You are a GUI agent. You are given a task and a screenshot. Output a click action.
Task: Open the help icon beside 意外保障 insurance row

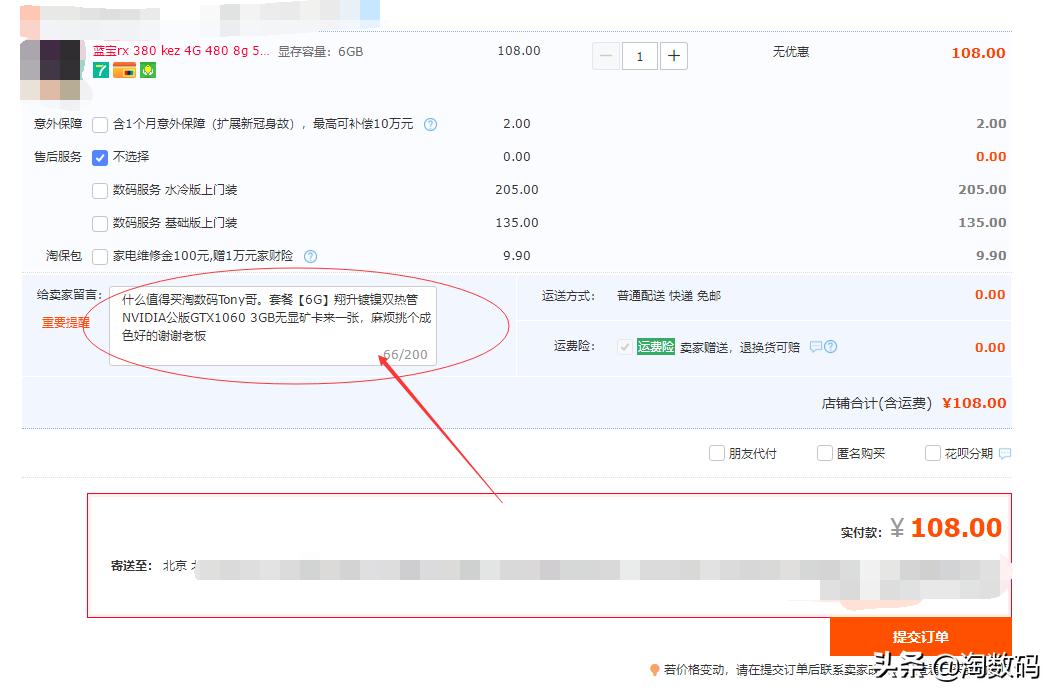click(430, 123)
